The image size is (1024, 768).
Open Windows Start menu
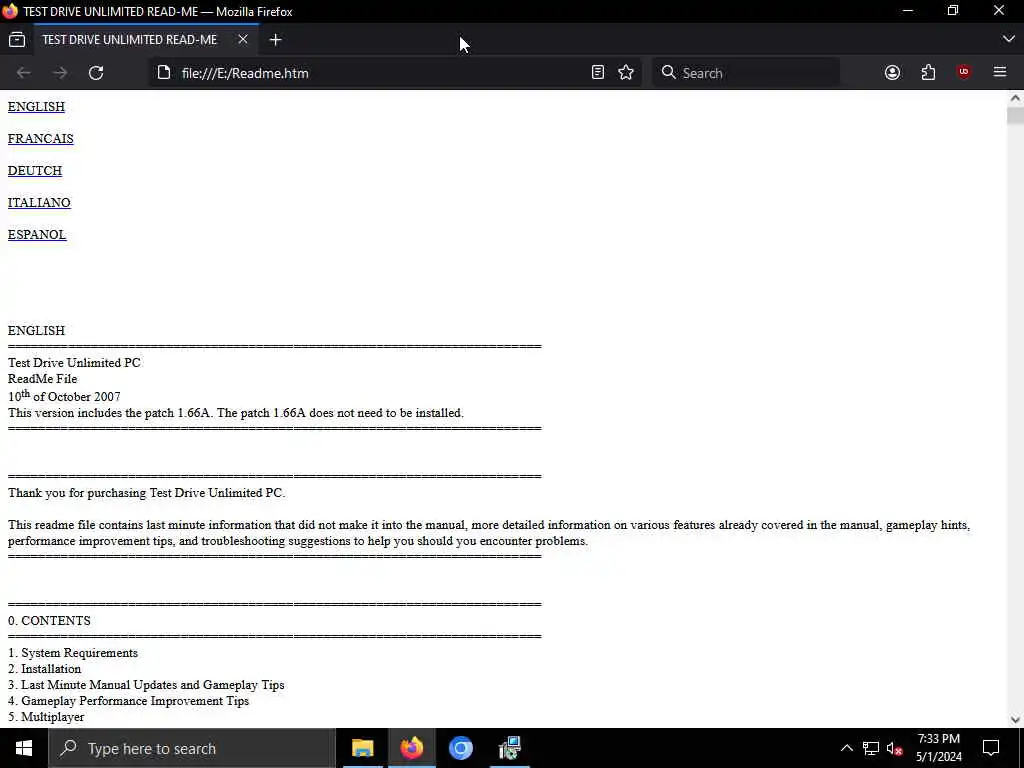(24, 748)
